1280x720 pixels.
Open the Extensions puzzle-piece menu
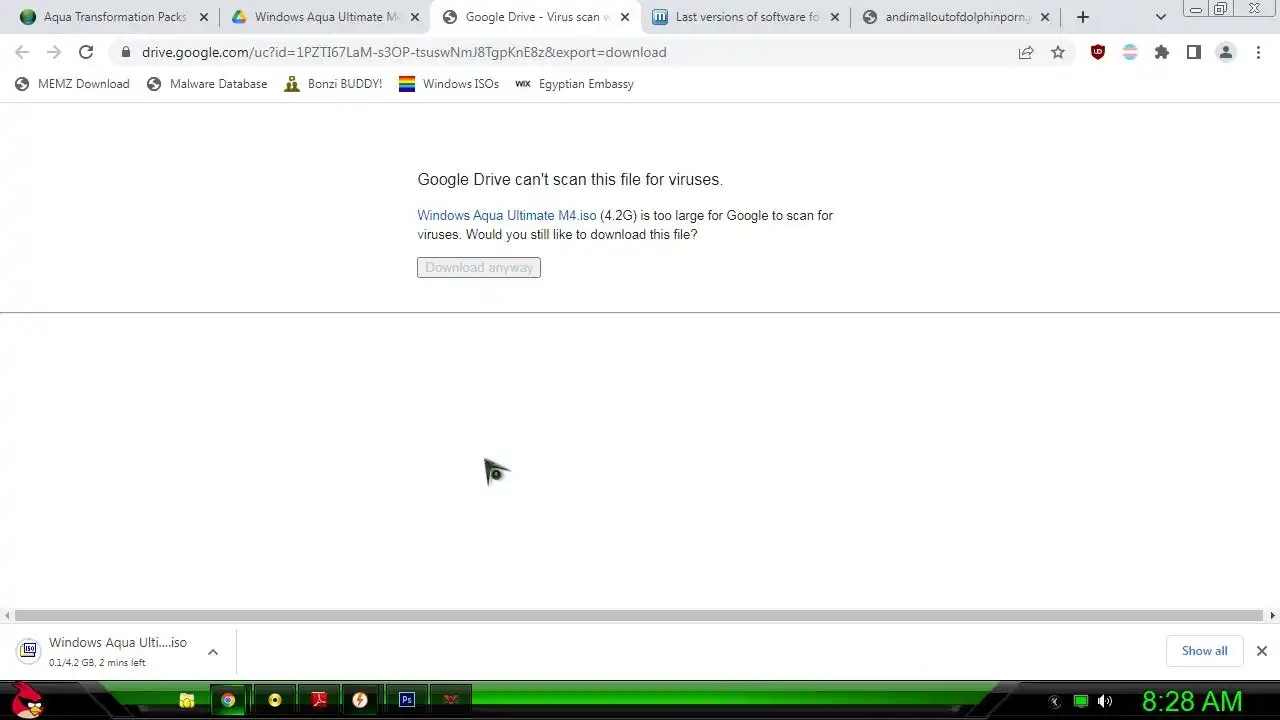1162,52
